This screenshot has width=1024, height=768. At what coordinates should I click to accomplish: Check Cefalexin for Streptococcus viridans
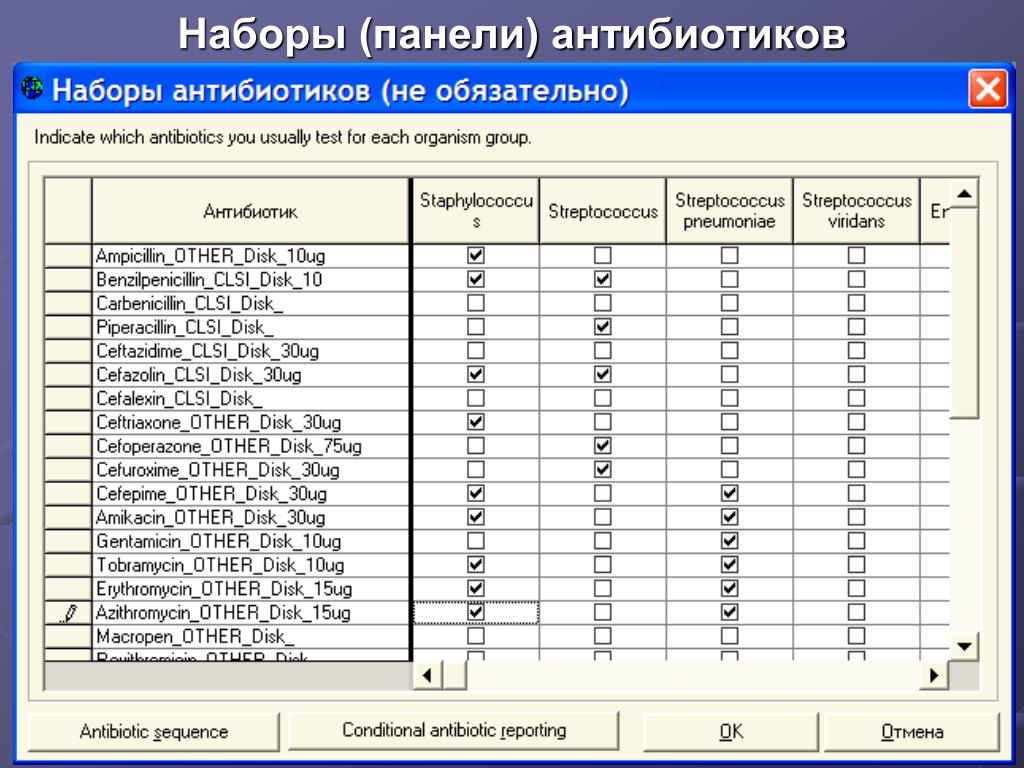856,398
